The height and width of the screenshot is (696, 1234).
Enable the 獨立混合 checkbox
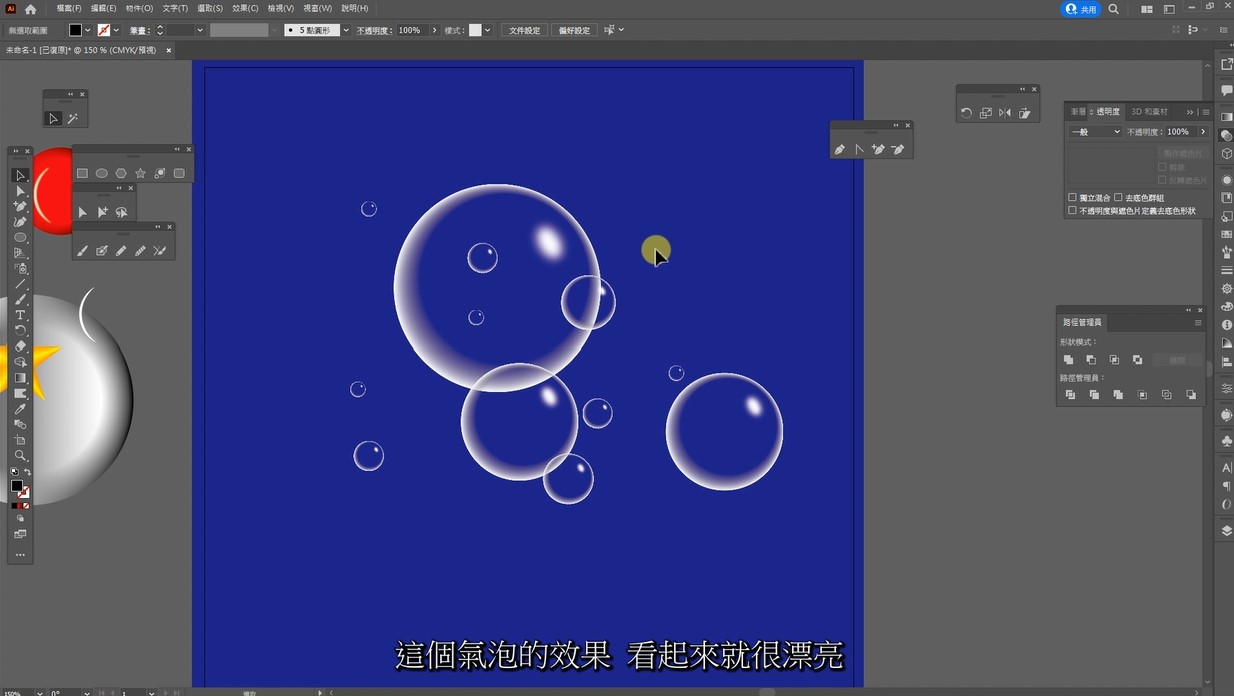coord(1073,198)
